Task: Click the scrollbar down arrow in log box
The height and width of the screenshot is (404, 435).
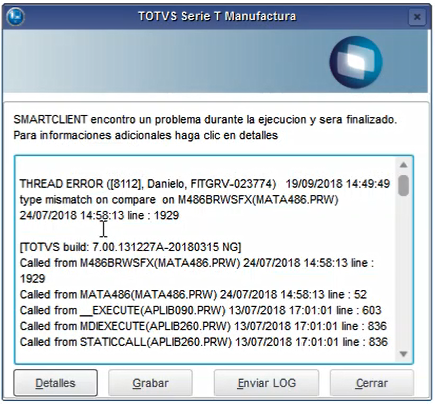Action: [x=403, y=354]
